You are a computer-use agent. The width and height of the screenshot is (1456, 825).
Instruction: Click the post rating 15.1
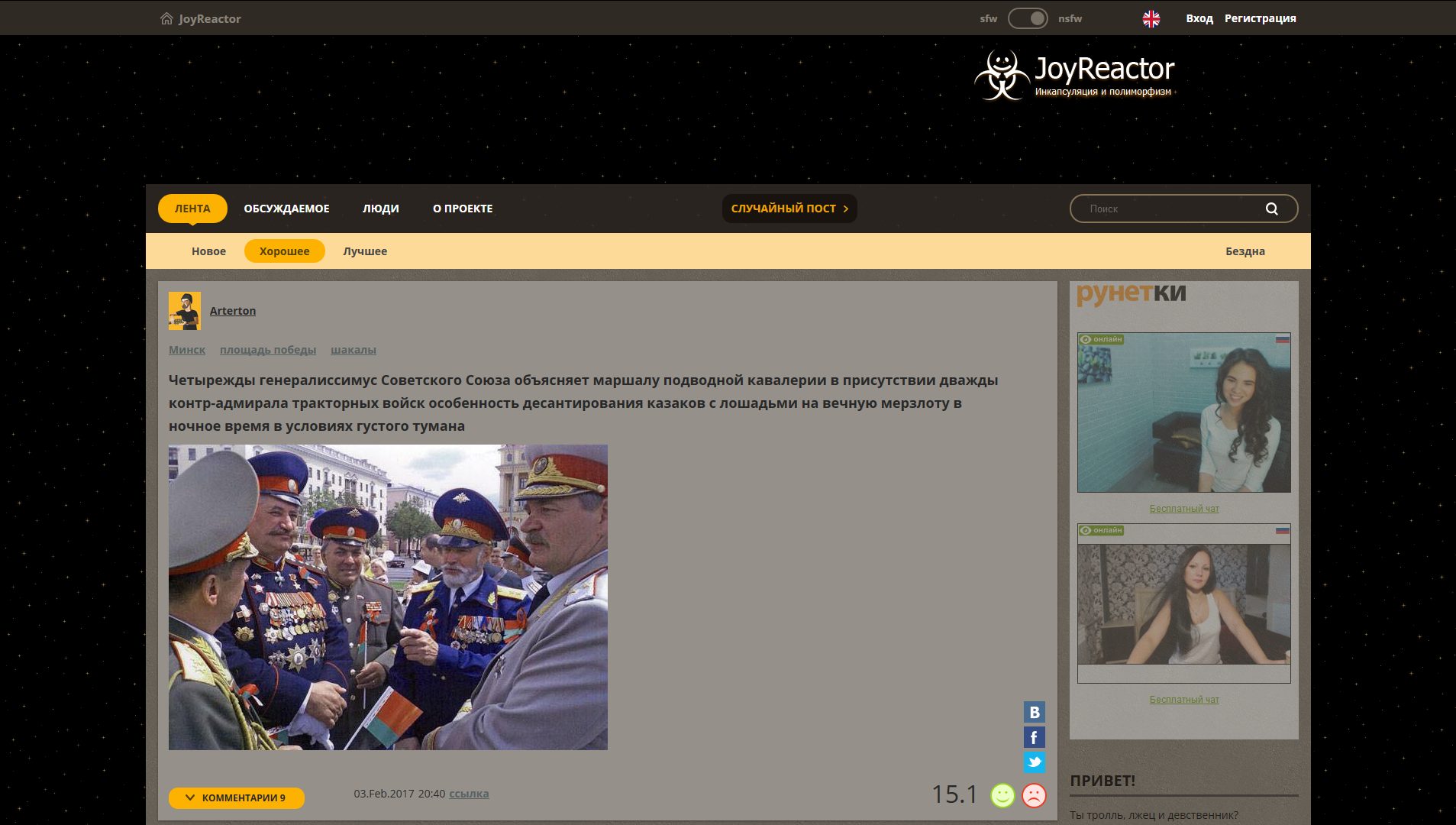tap(954, 794)
